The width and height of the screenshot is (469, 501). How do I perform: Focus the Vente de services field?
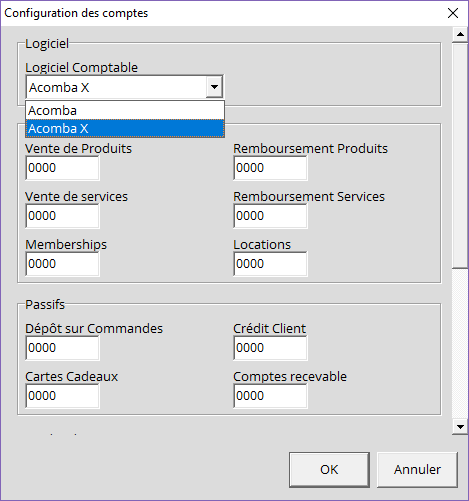tap(62, 216)
